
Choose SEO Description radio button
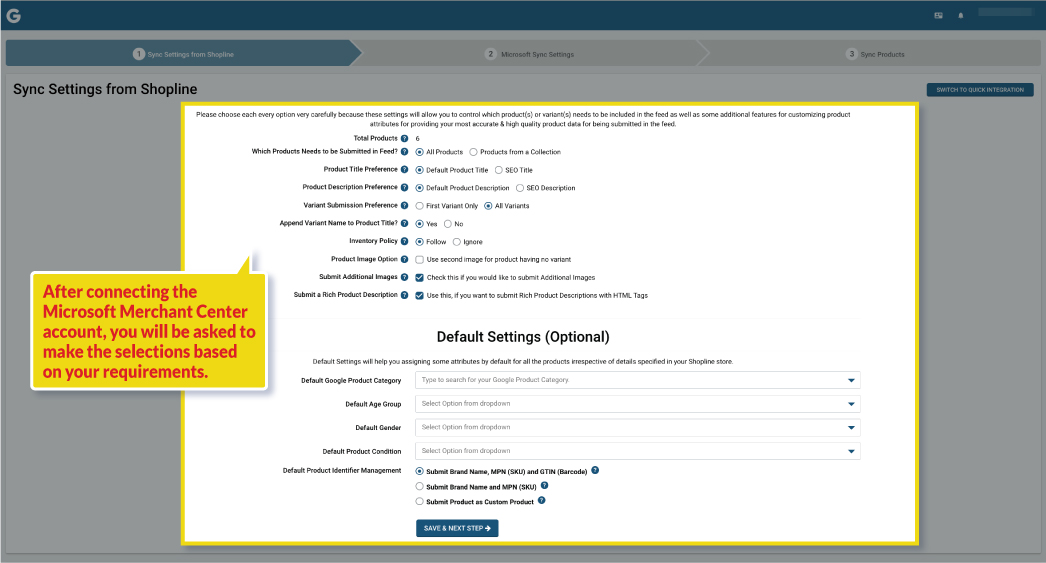coord(520,188)
